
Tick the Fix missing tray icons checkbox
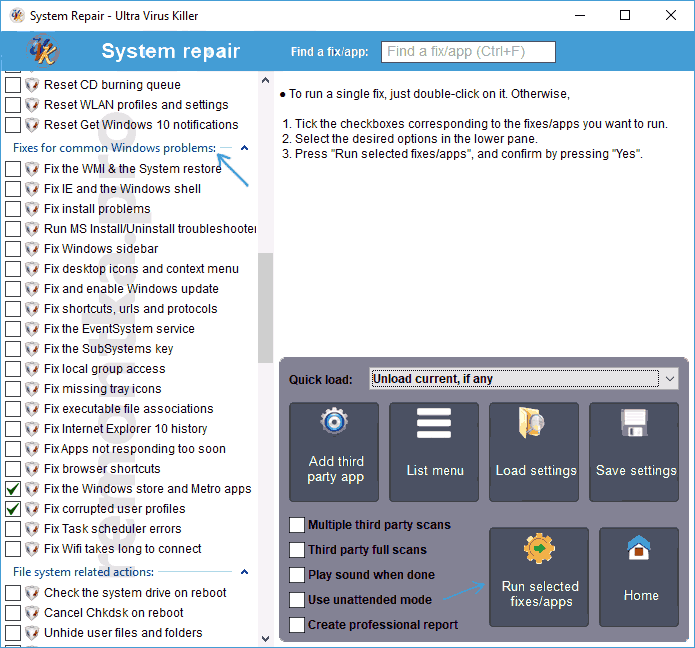pos(13,389)
